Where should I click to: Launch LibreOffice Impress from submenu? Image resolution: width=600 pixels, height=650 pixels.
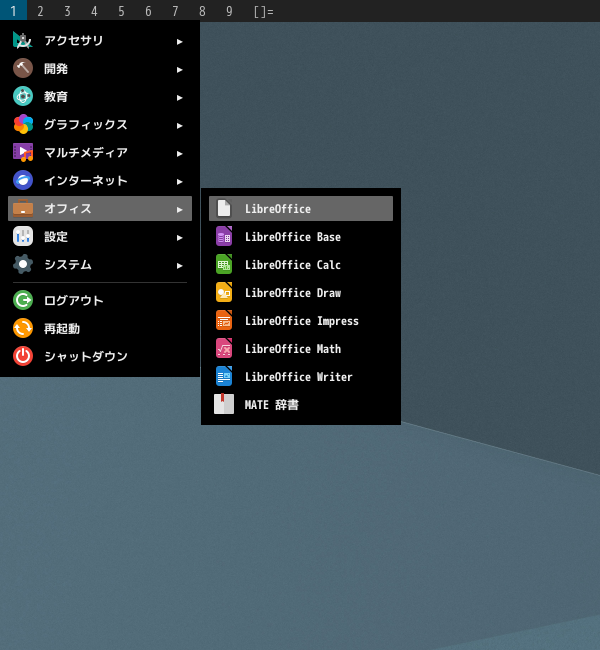click(x=301, y=320)
